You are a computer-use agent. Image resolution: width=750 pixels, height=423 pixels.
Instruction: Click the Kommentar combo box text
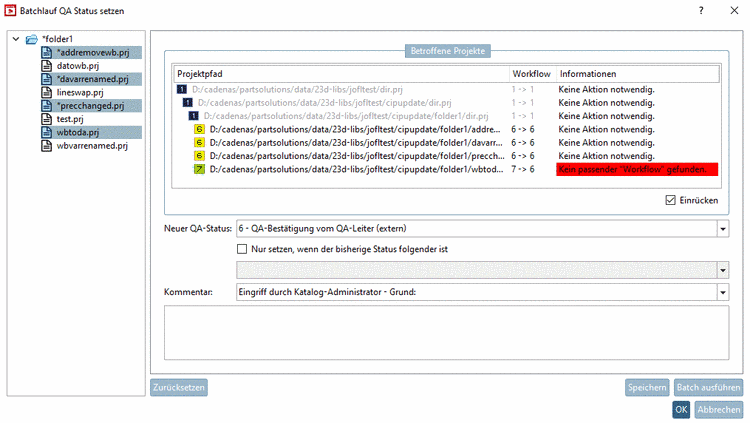(327, 292)
